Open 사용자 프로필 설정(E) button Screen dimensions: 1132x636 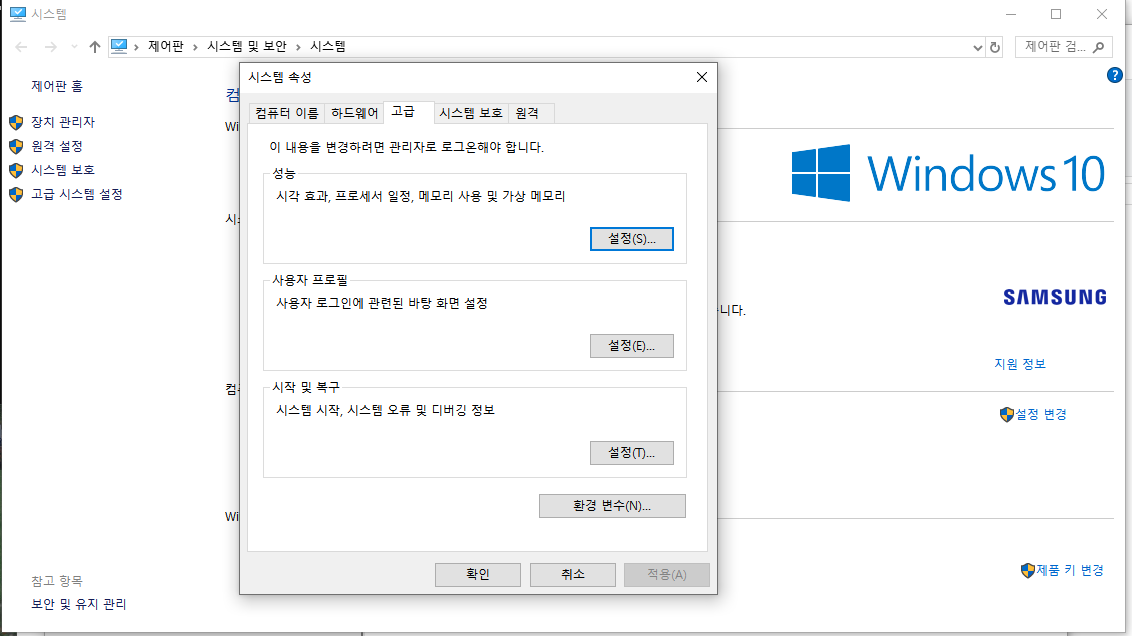(x=632, y=346)
